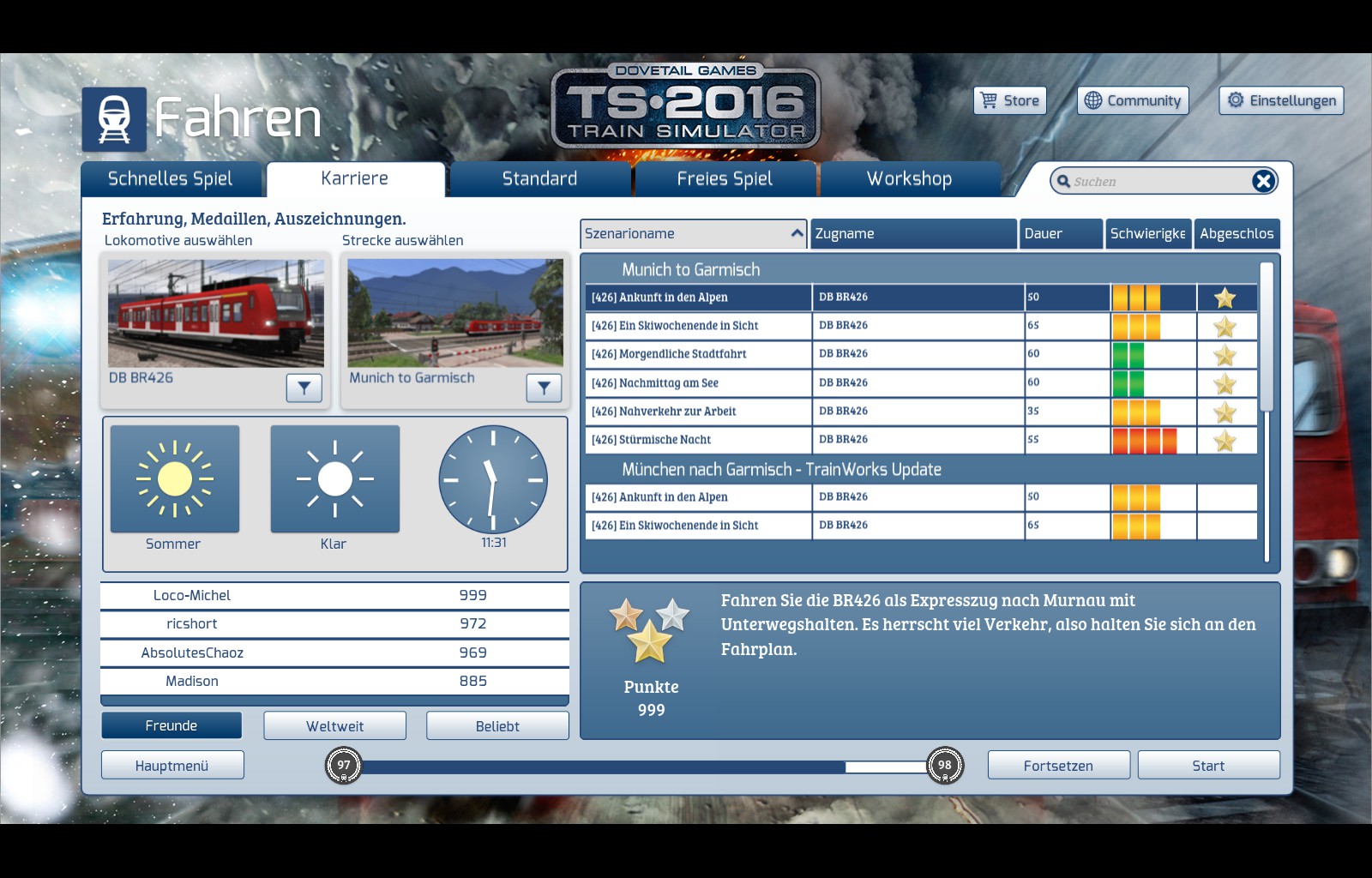Screen dimensions: 1372x878
Task: Sort by Dauer column header
Action: [1062, 233]
